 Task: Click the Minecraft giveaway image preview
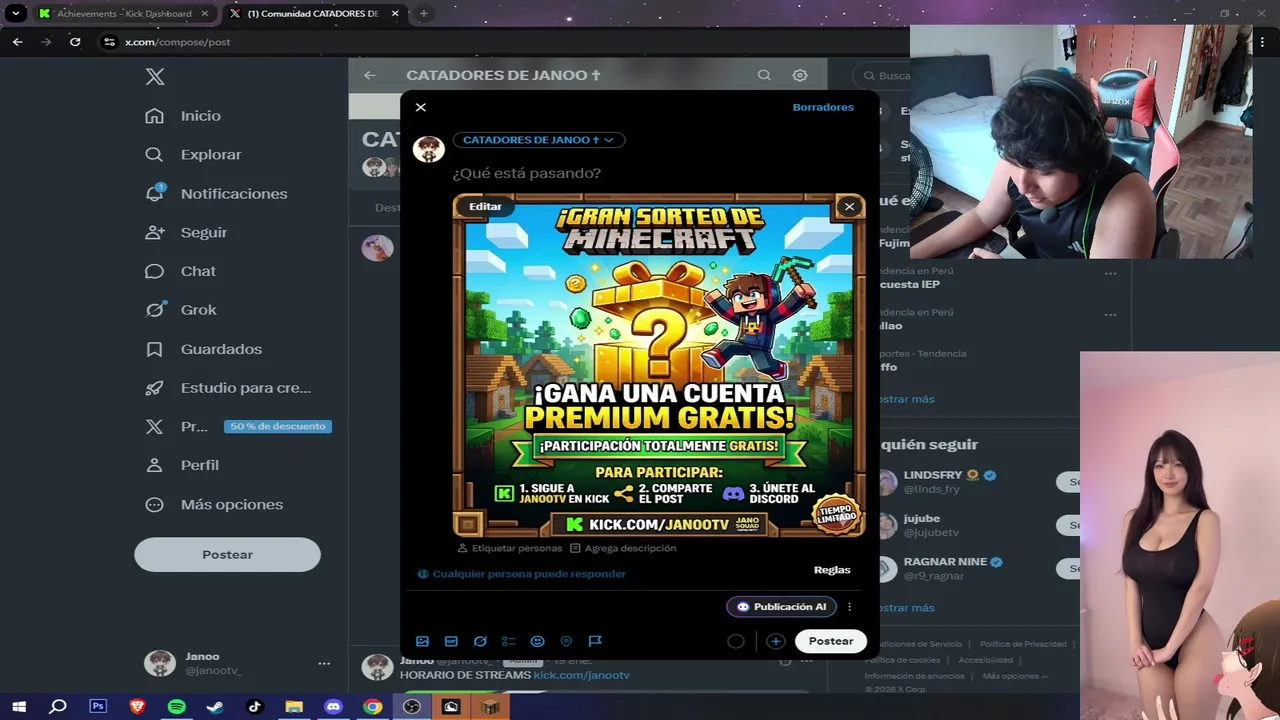659,366
